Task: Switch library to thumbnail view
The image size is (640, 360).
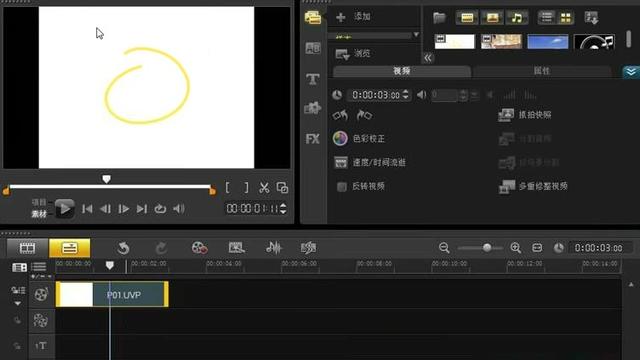Action: coord(566,17)
